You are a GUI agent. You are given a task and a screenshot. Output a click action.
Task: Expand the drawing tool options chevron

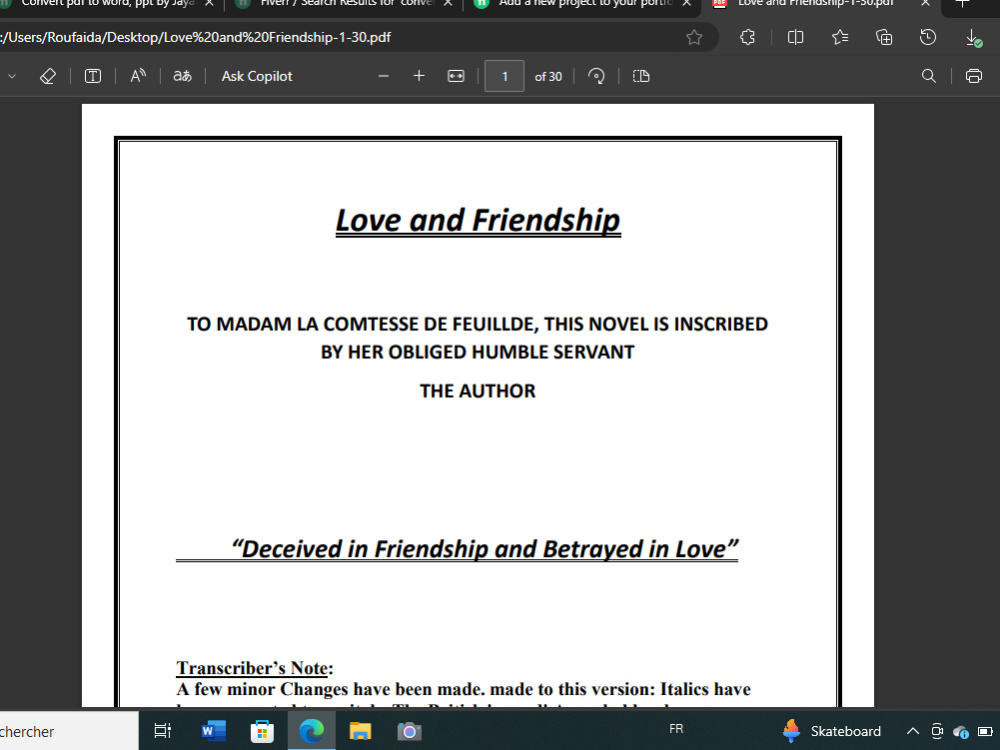click(12, 77)
